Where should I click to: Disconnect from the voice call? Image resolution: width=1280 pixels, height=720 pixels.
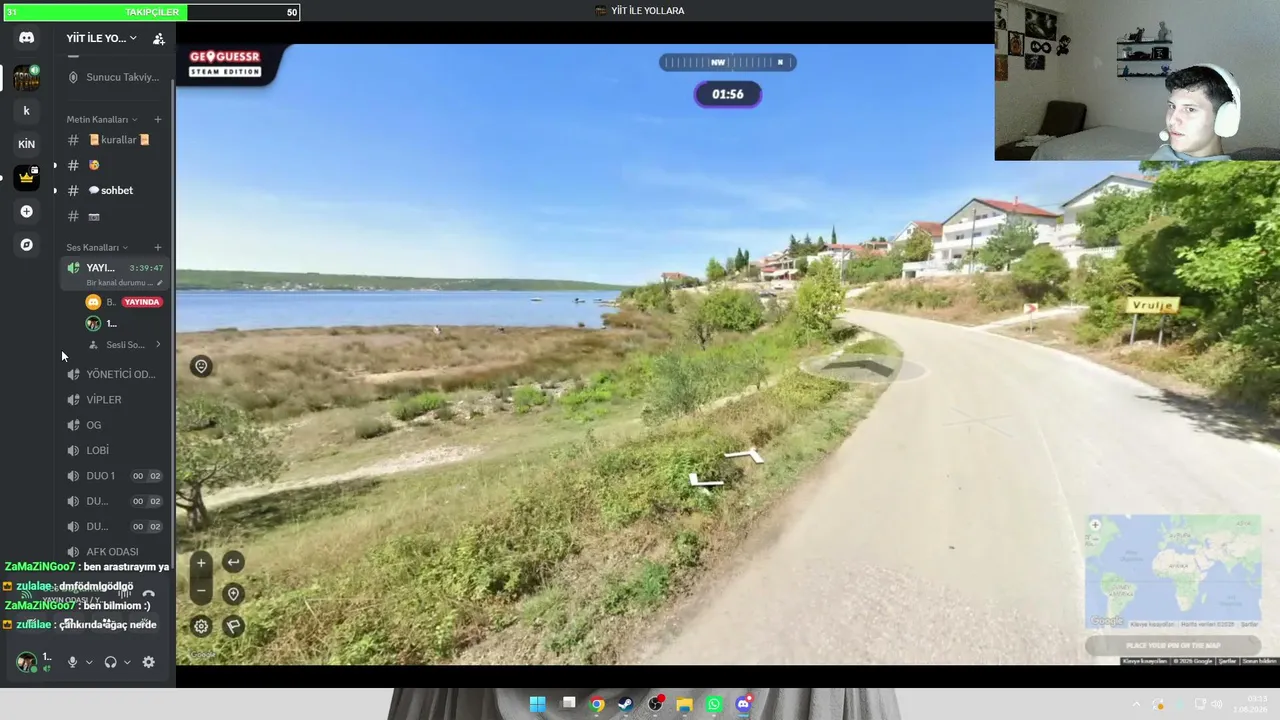[x=148, y=595]
